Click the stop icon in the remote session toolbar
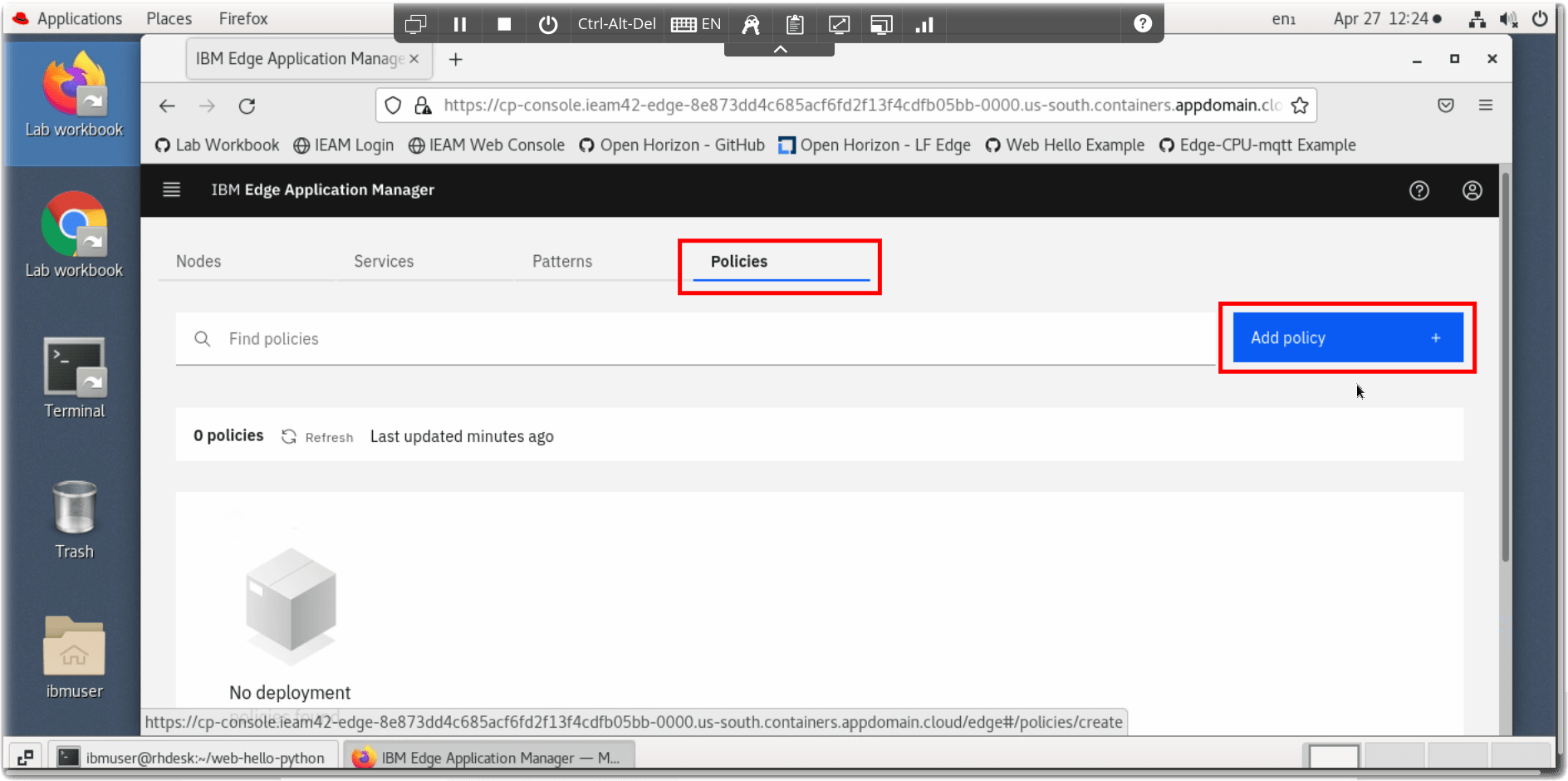 (x=503, y=24)
